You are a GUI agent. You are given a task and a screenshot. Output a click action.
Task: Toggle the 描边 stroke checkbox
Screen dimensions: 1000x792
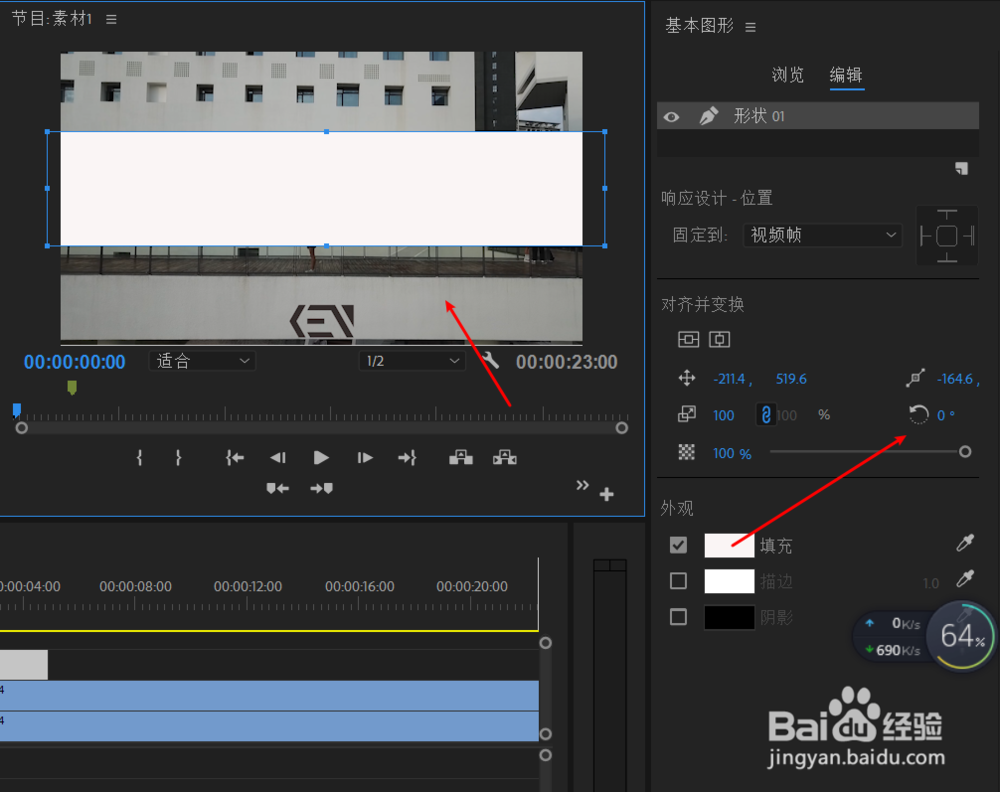click(x=679, y=581)
